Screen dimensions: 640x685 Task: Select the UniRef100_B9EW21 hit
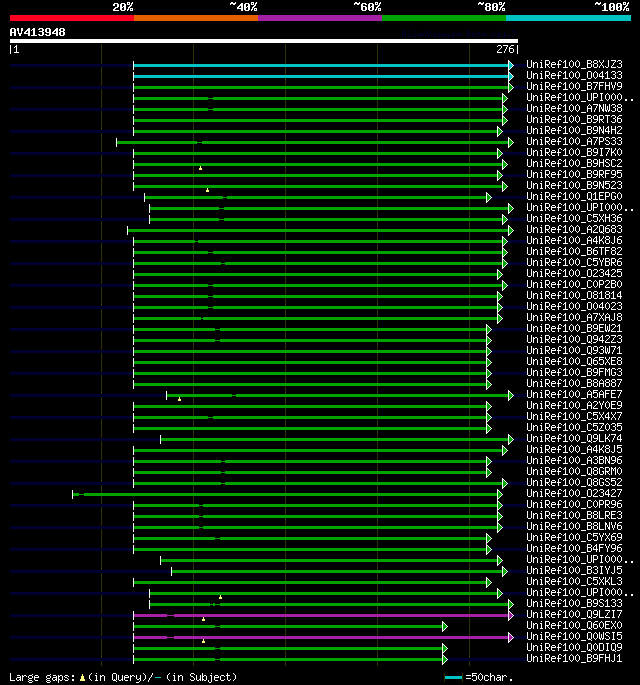[x=574, y=328]
